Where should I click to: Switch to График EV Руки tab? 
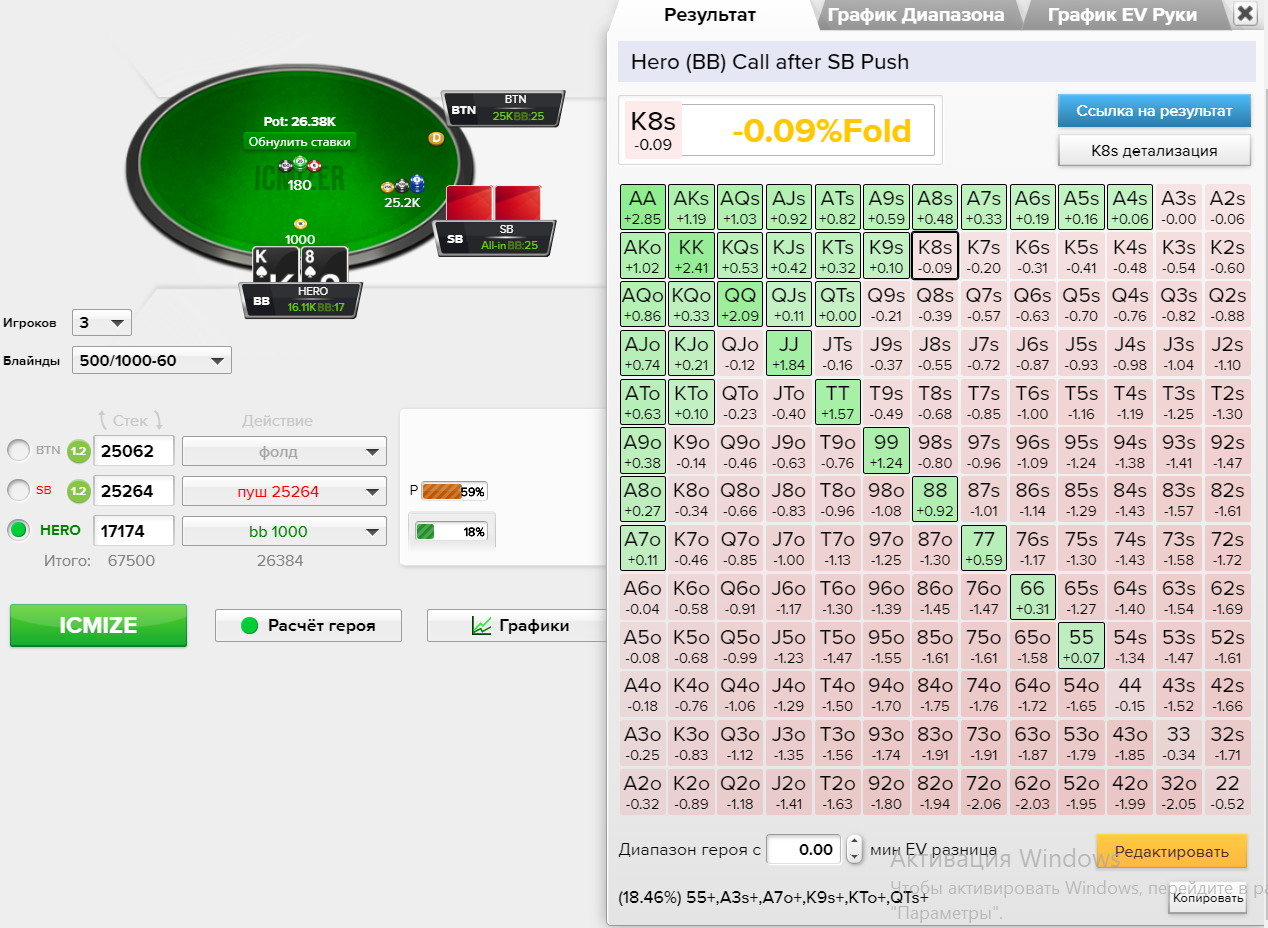(x=1123, y=15)
